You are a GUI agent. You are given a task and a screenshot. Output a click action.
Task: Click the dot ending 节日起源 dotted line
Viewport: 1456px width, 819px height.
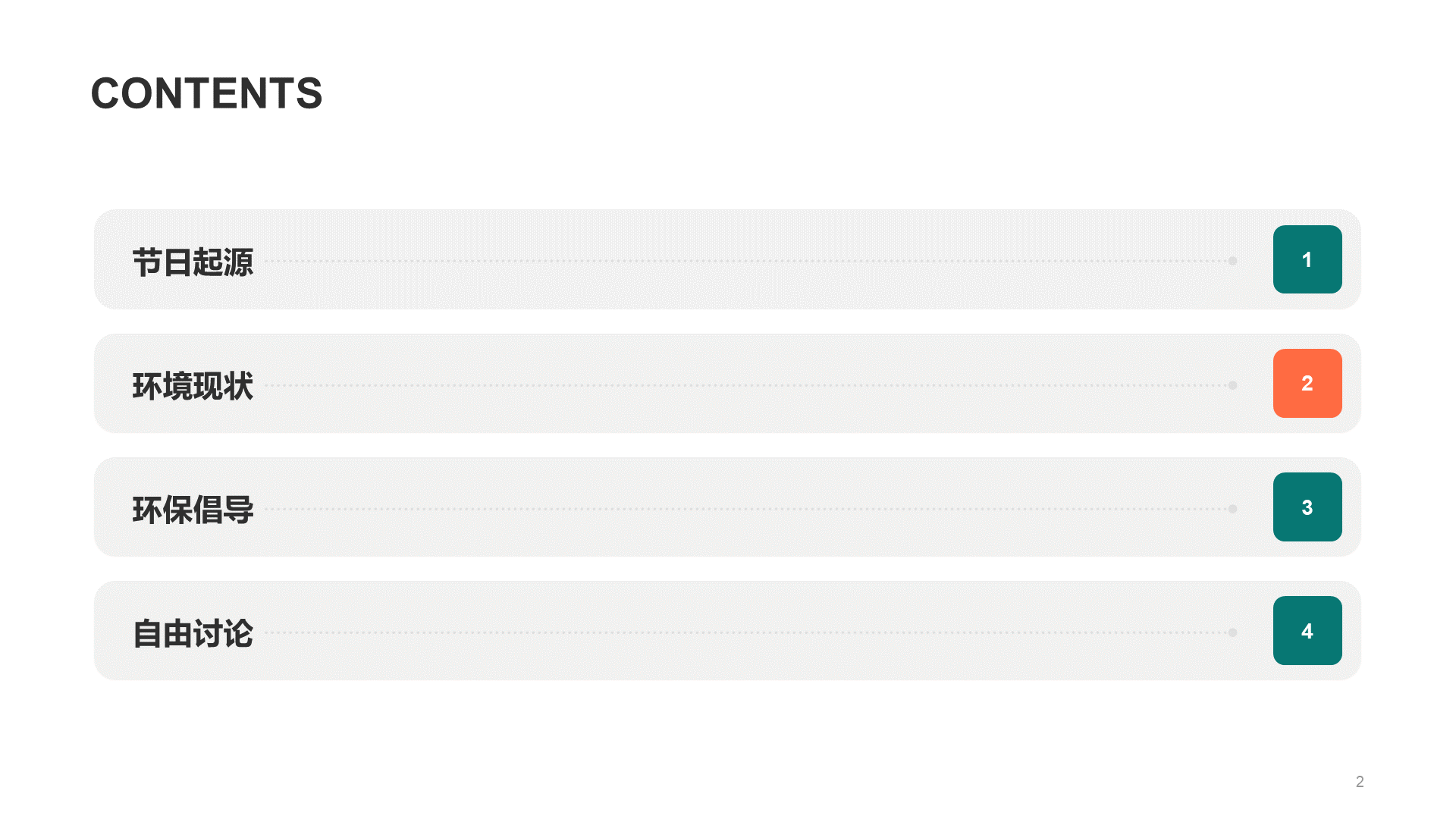pos(1232,261)
